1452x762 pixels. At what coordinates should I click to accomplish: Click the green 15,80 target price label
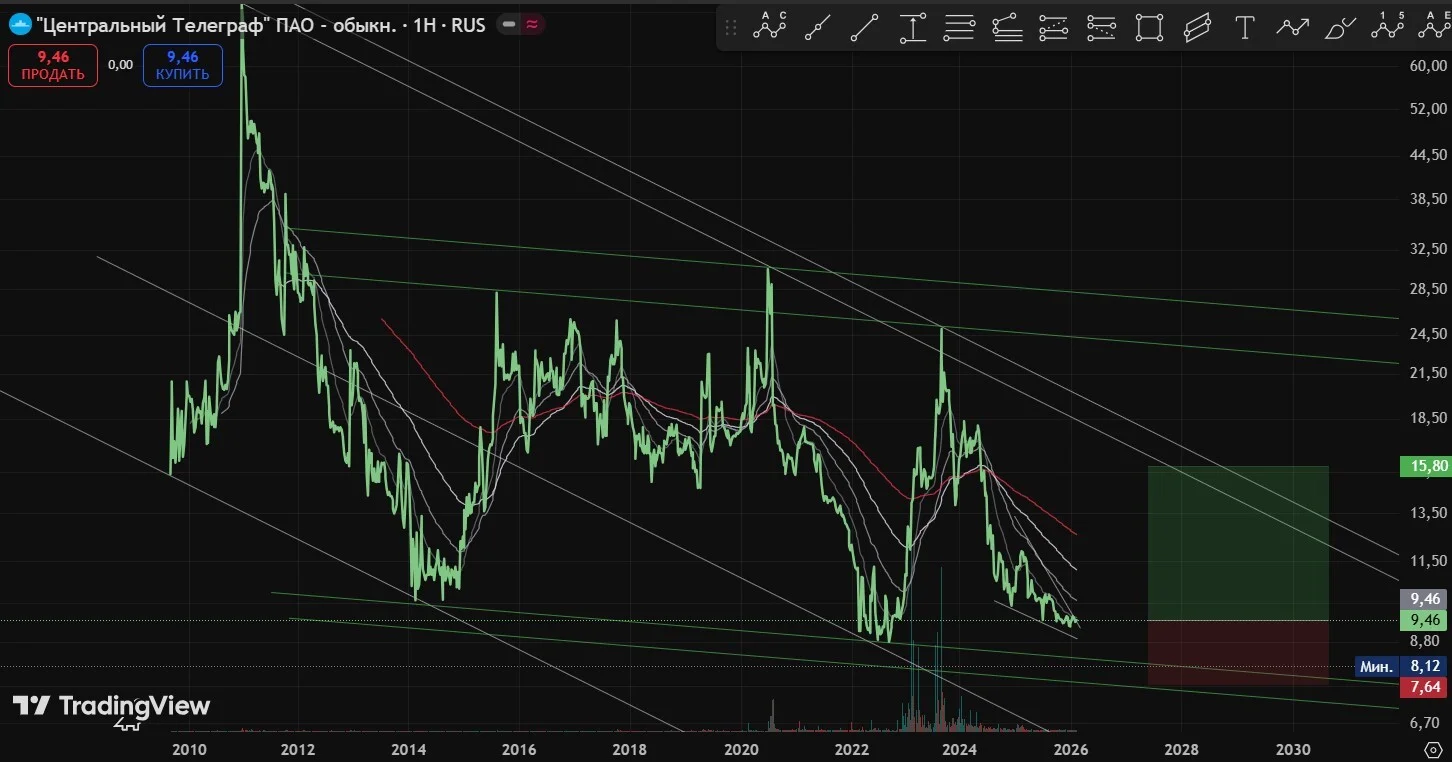pos(1425,465)
